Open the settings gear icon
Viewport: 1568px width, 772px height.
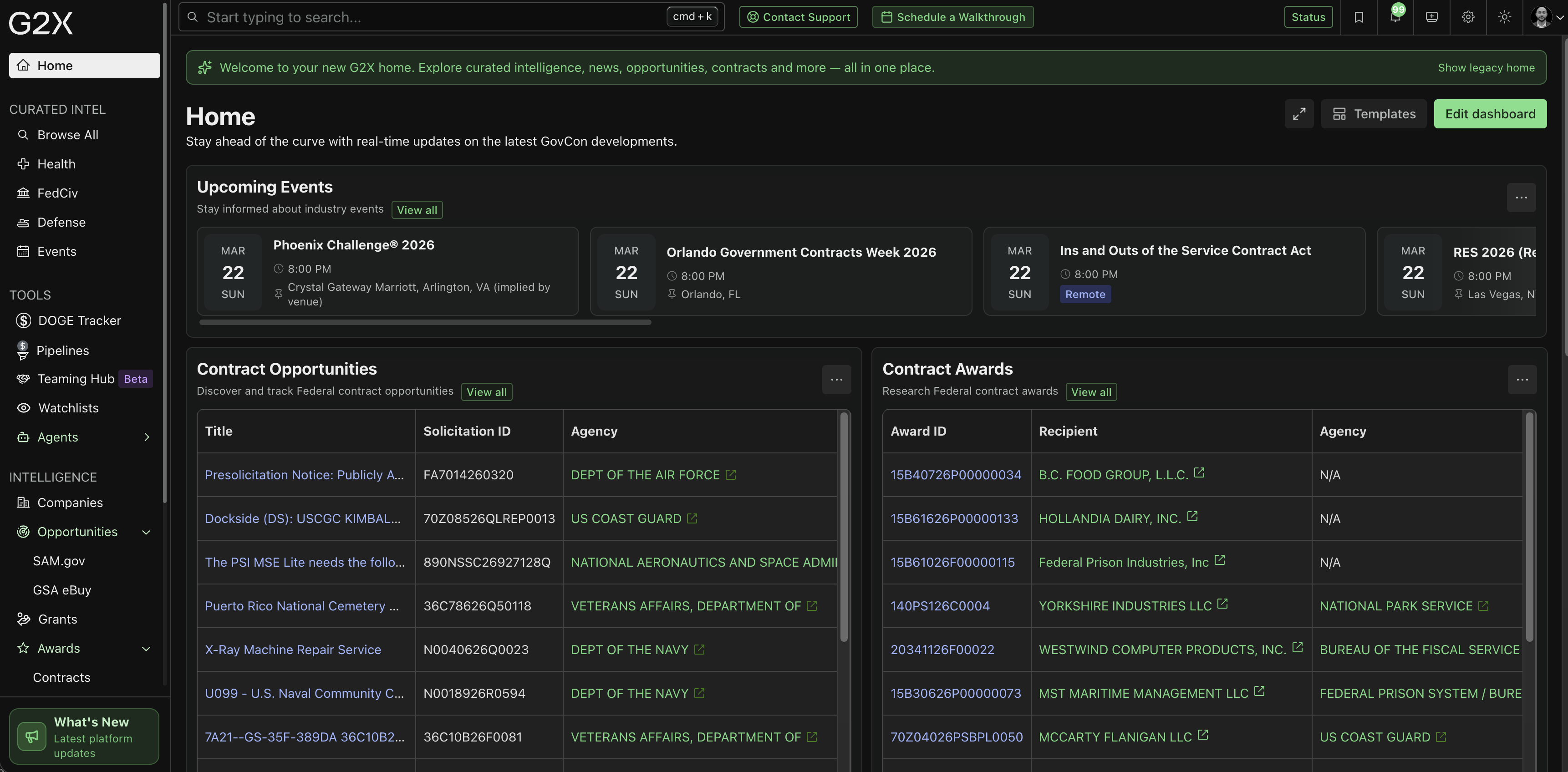click(x=1468, y=17)
